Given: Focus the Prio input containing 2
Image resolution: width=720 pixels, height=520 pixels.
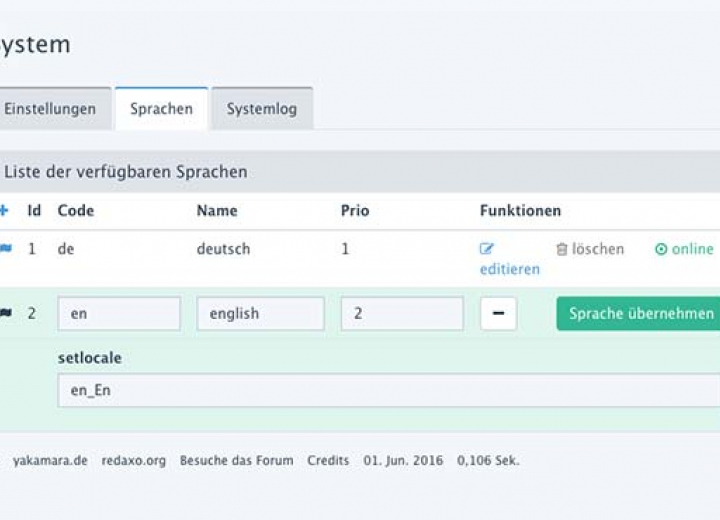Looking at the screenshot, I should click(402, 313).
